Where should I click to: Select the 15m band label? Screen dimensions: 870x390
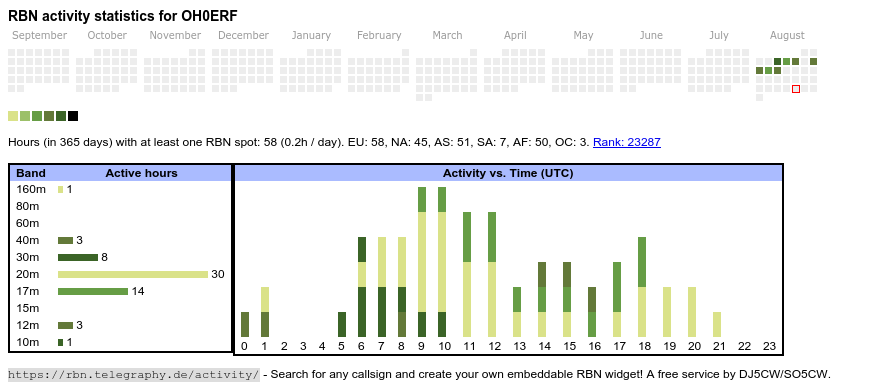coord(28,308)
